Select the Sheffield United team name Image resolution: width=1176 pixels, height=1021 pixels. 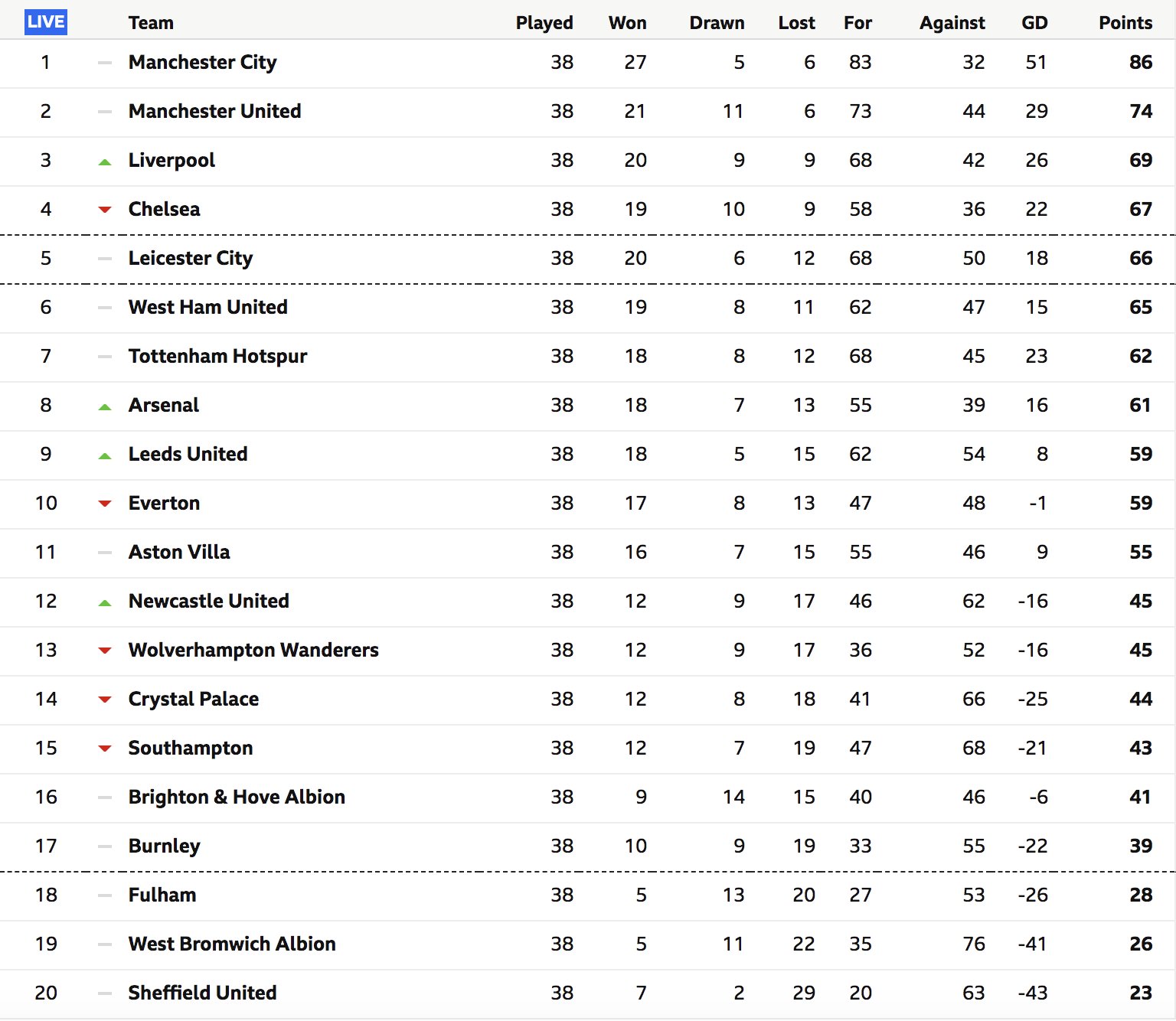(x=202, y=993)
